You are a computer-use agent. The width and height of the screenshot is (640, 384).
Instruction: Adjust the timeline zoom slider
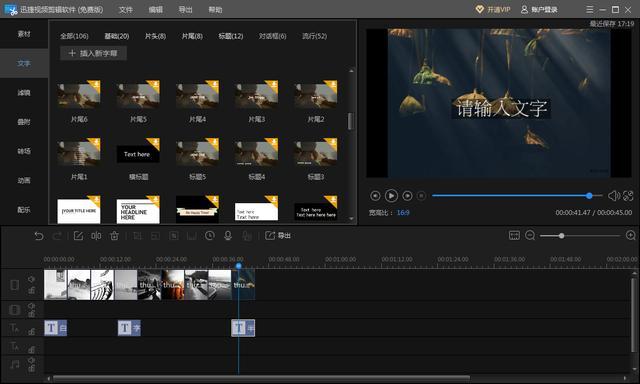point(580,236)
